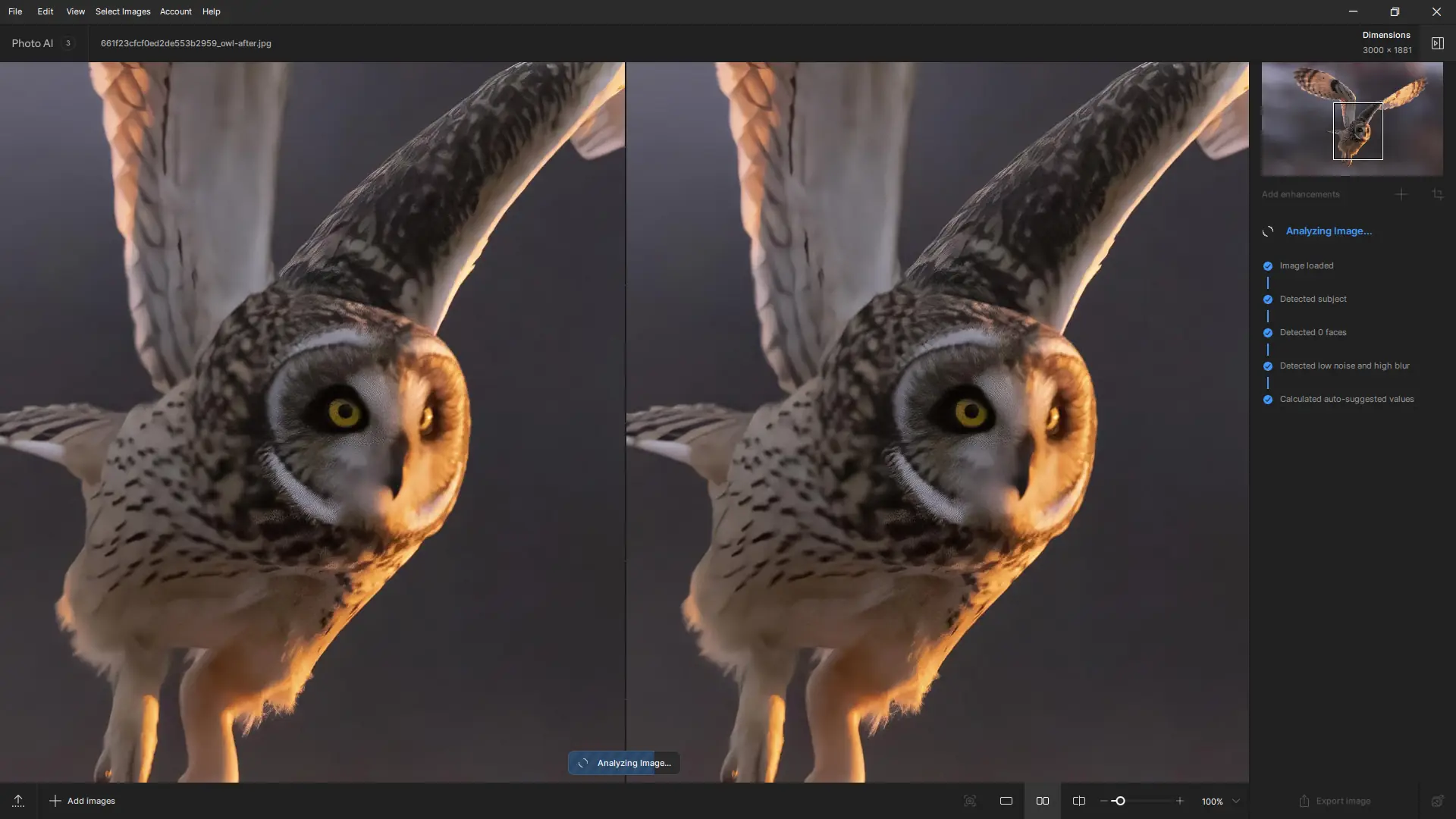The width and height of the screenshot is (1456, 819).
Task: Click the save-to-gallery icon at bottom right
Action: (1437, 801)
